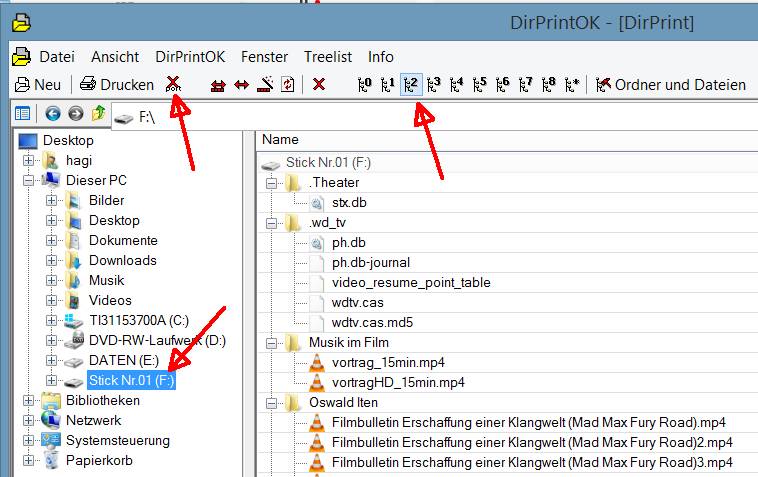The width and height of the screenshot is (758, 477).
Task: Expand the Downloads folder node
Action: 51,260
